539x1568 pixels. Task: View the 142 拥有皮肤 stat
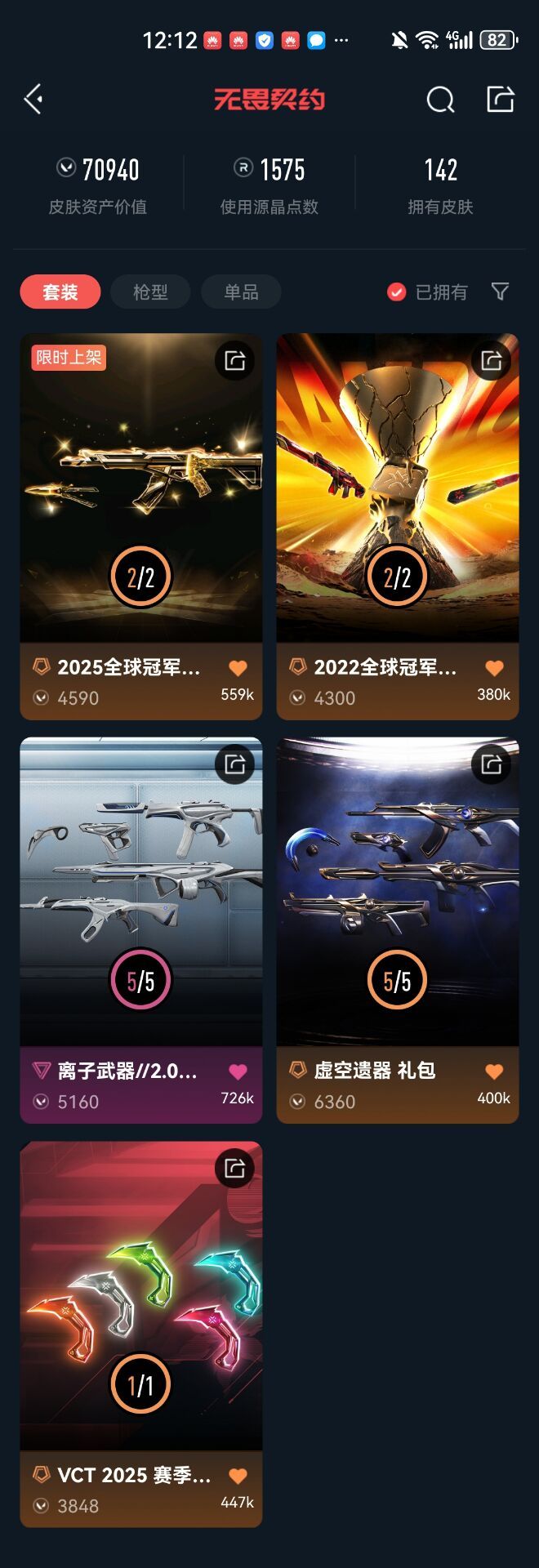(x=441, y=185)
